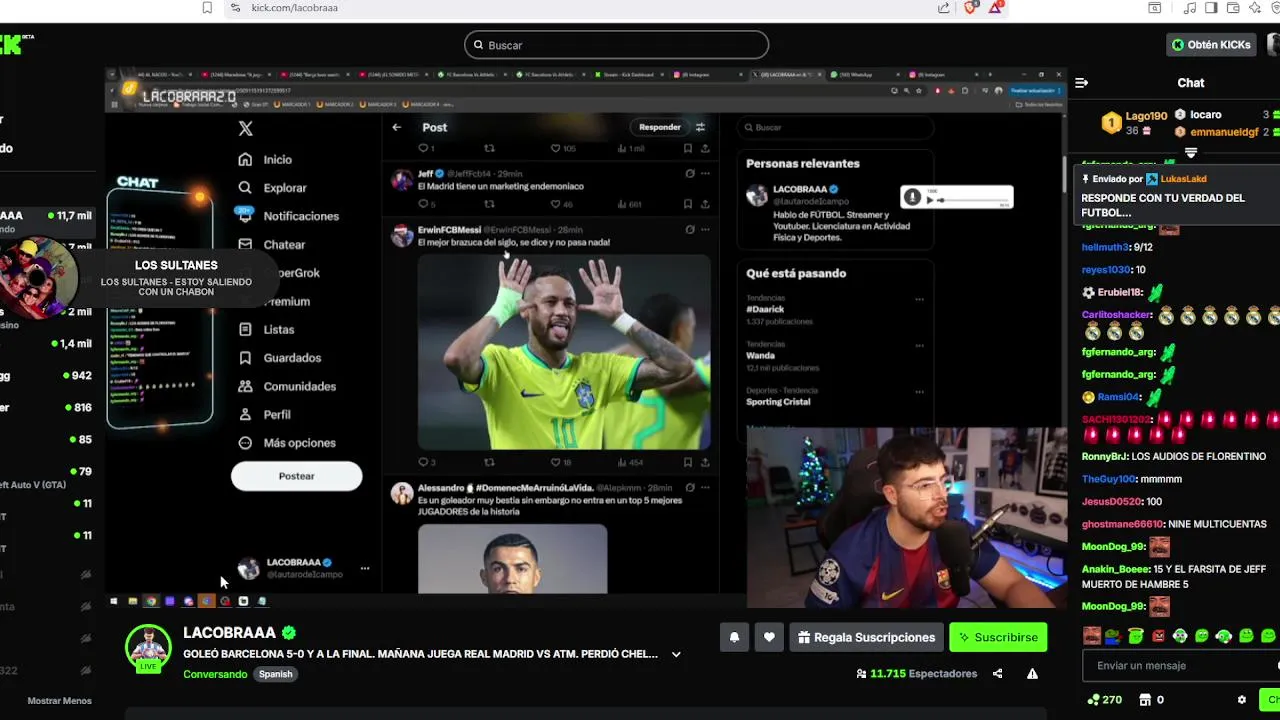Open LACOBRAAA profile in Personas relevantes
This screenshot has height=720, width=1280.
[x=799, y=189]
